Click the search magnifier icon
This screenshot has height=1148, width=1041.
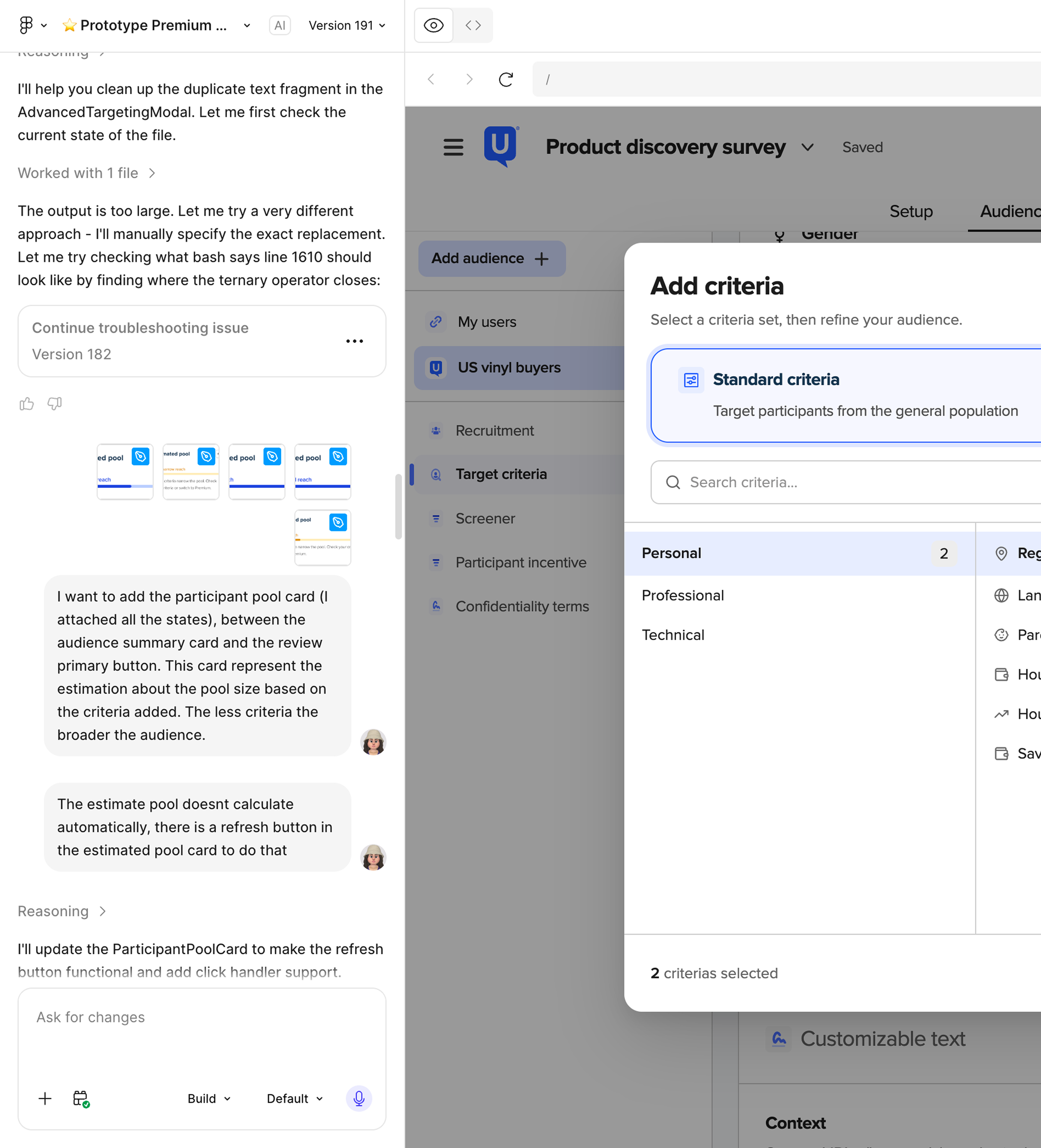click(673, 482)
